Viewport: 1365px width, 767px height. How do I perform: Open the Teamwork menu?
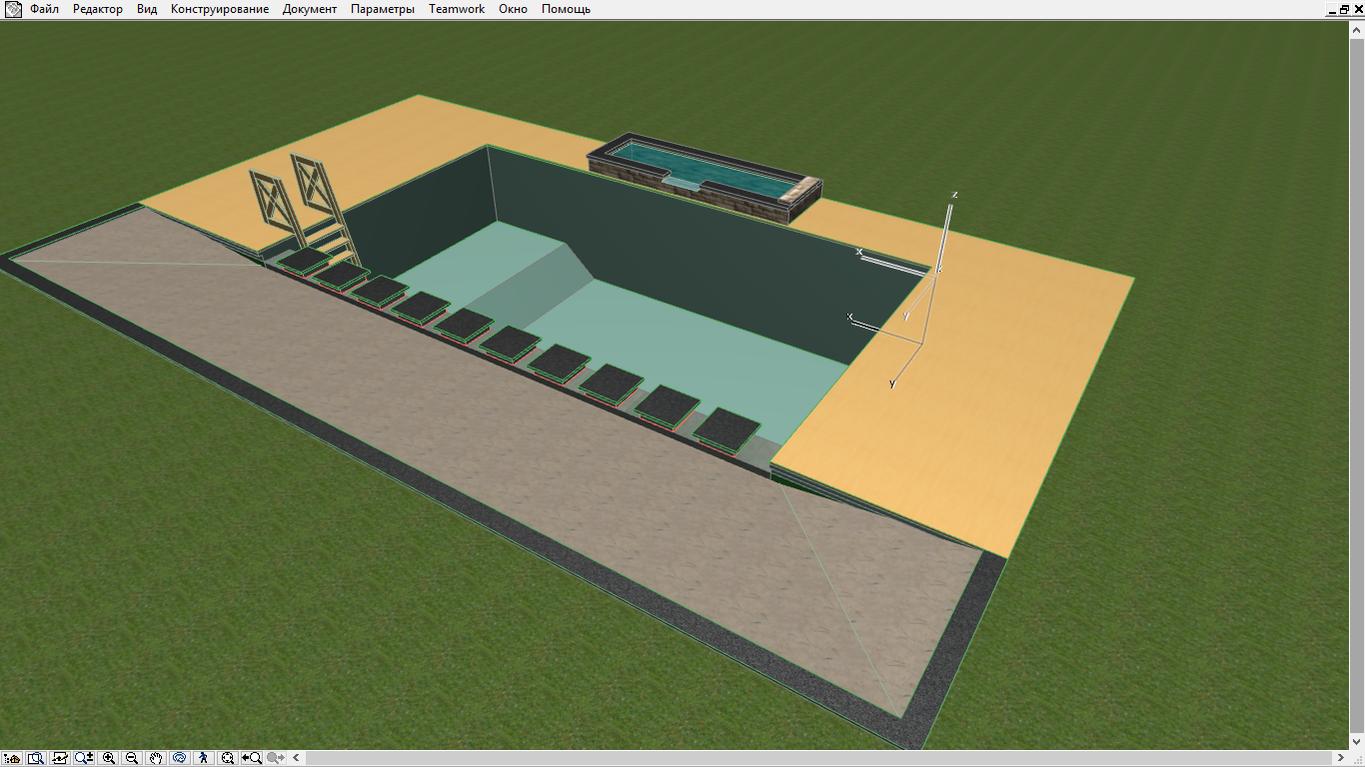click(x=457, y=9)
